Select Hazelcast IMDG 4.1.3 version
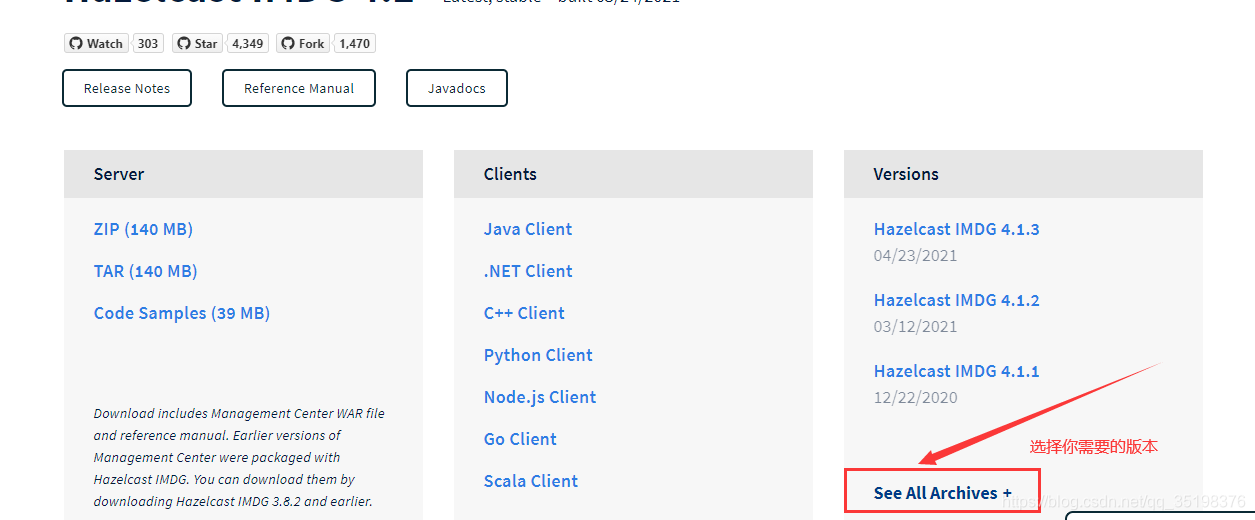Image resolution: width=1255 pixels, height=520 pixels. pyautogui.click(x=957, y=229)
